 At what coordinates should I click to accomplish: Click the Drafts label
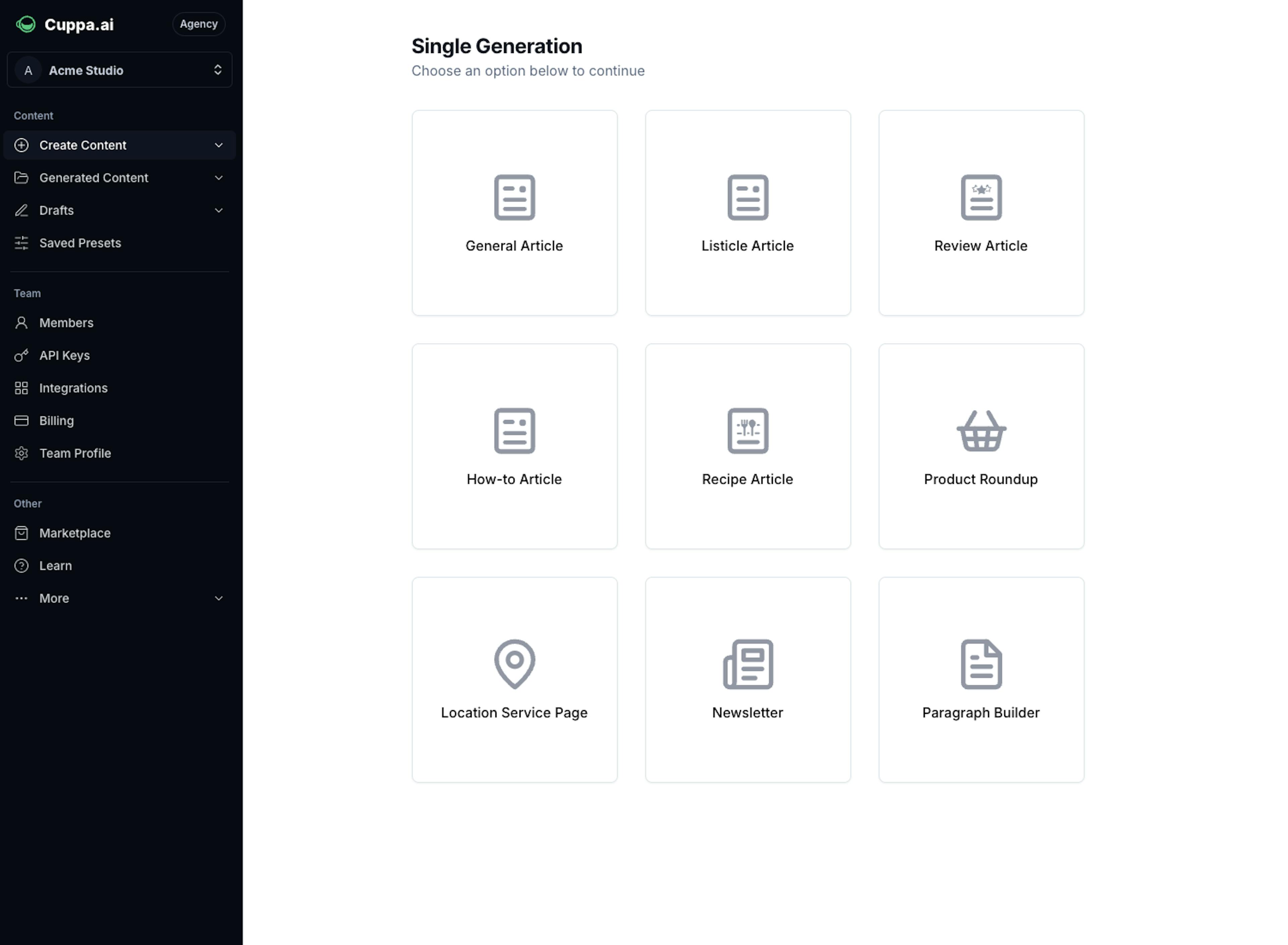[x=57, y=211]
